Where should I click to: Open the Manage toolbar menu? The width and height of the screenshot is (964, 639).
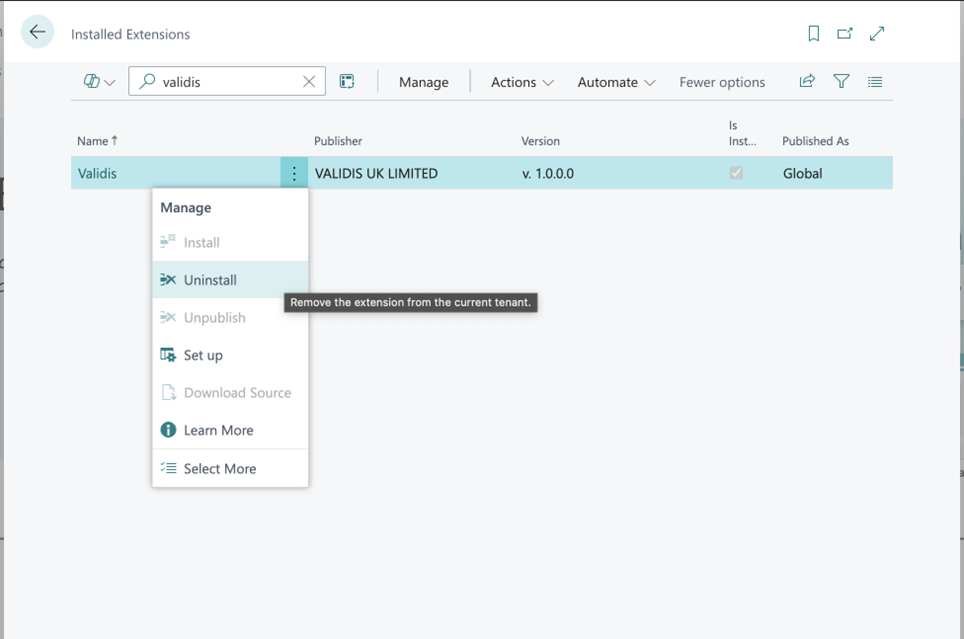pos(424,82)
